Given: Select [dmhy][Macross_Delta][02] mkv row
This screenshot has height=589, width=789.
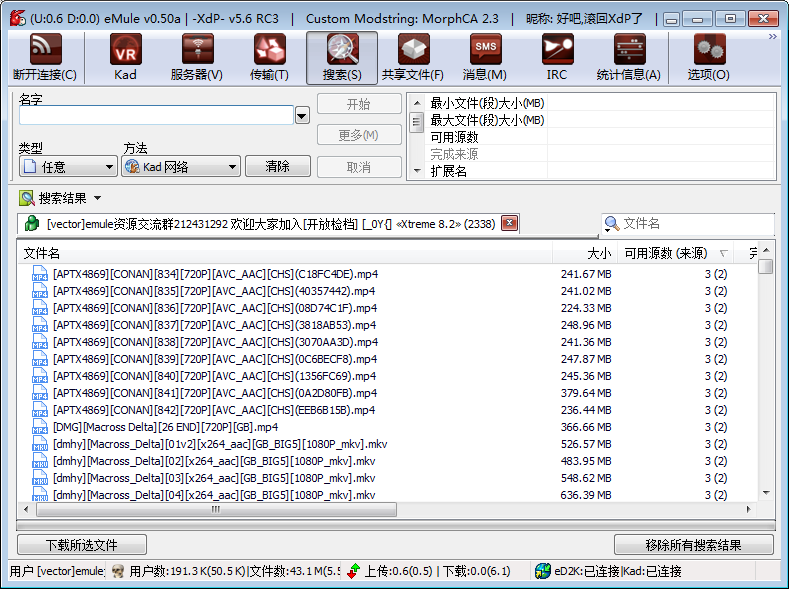Looking at the screenshot, I should [x=387, y=461].
